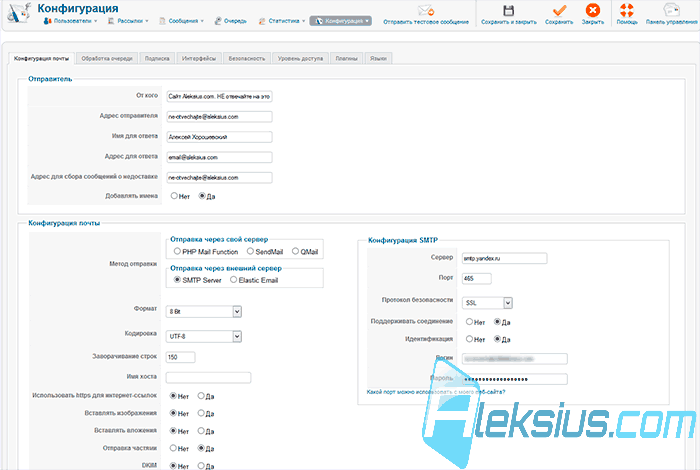Select Да for DKIM option
This screenshot has width=700, height=470.
tap(201, 466)
